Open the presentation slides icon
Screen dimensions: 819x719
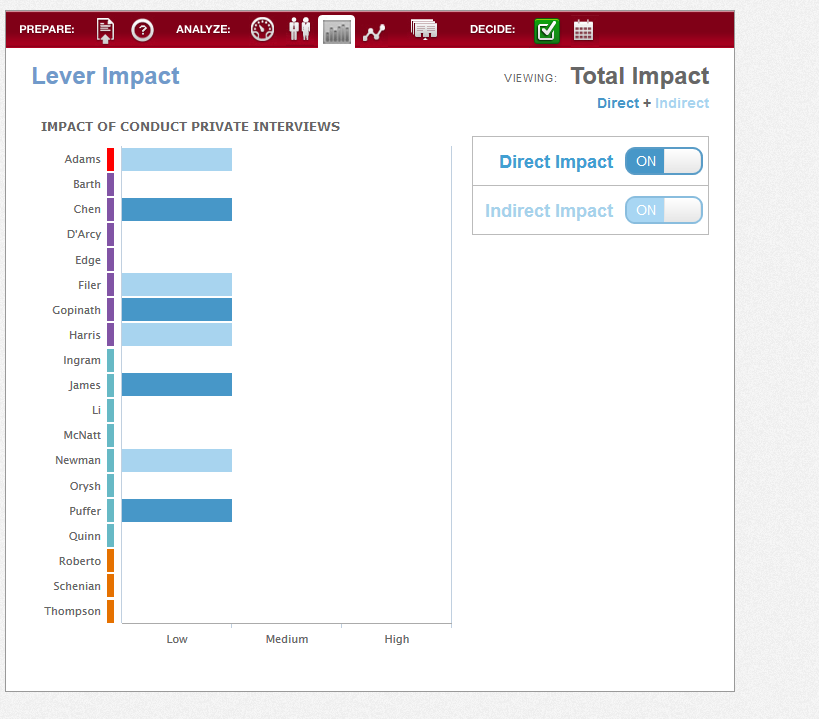(x=424, y=30)
